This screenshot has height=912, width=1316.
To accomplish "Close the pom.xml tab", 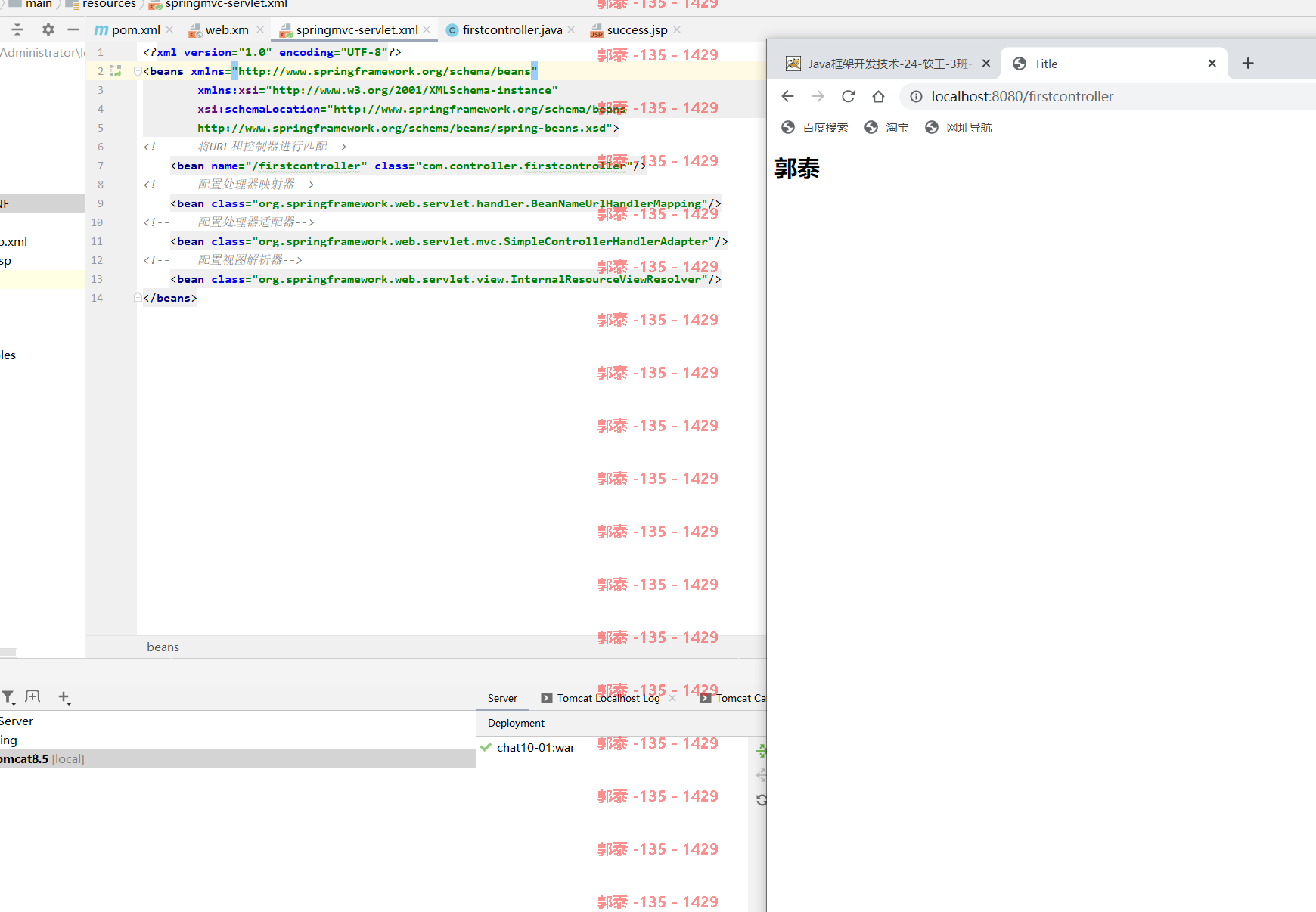I will pos(169,29).
